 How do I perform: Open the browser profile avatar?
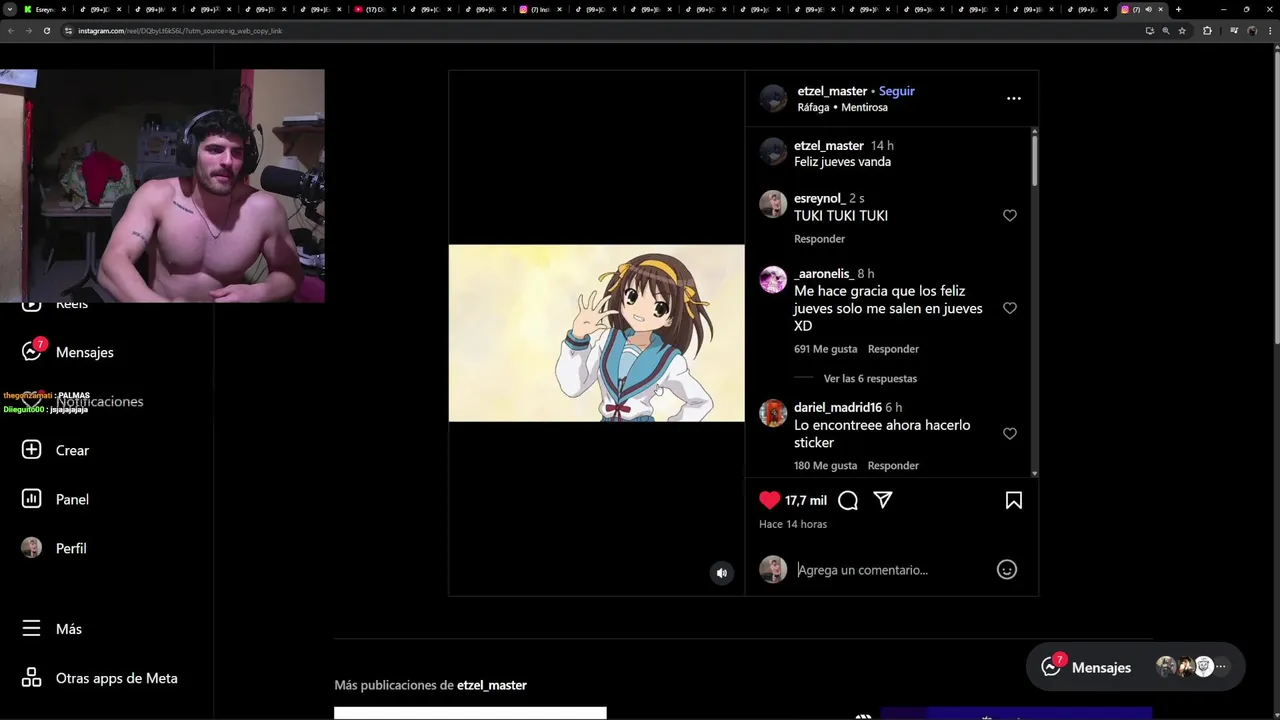pyautogui.click(x=1252, y=31)
